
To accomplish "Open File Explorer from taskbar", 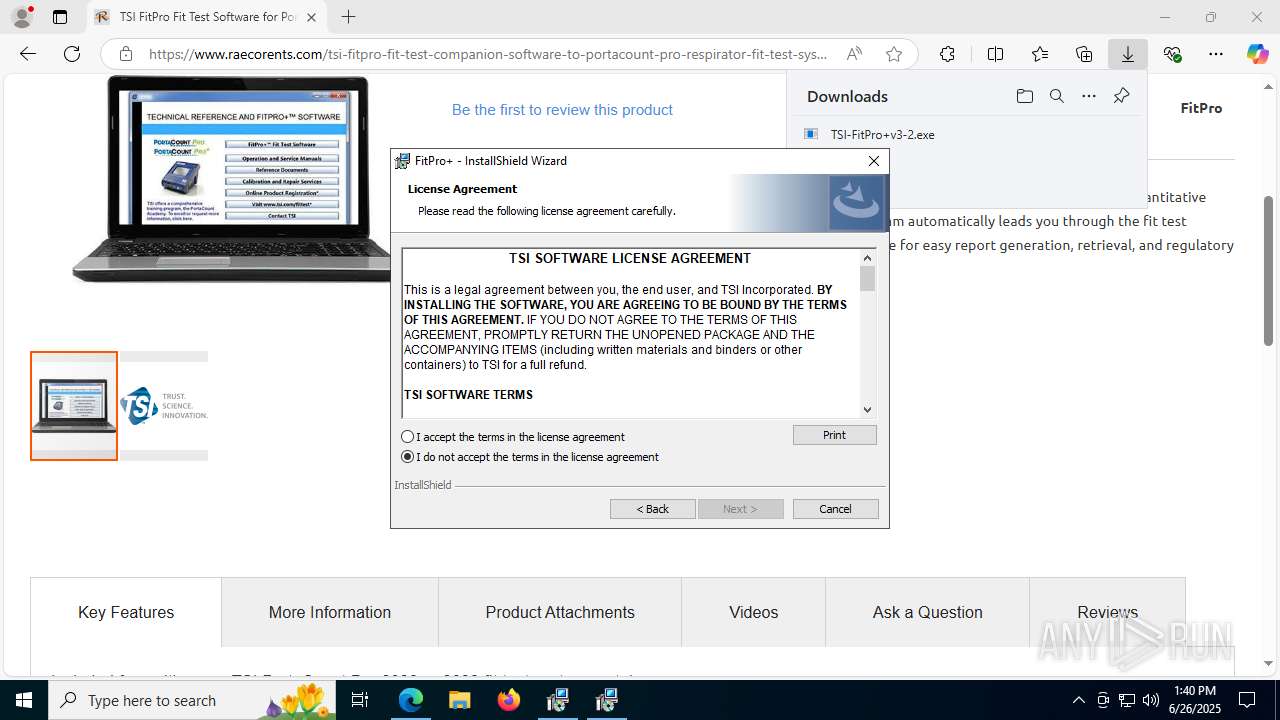I will (x=459, y=700).
